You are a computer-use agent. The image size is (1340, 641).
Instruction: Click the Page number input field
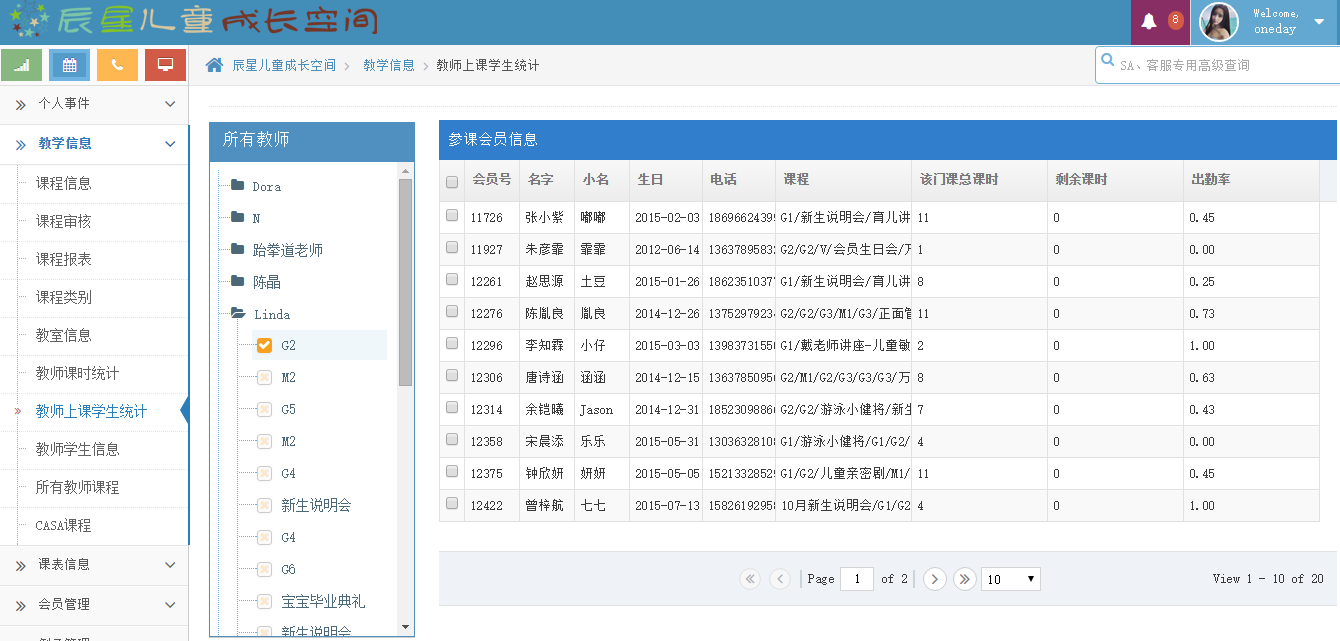[857, 578]
